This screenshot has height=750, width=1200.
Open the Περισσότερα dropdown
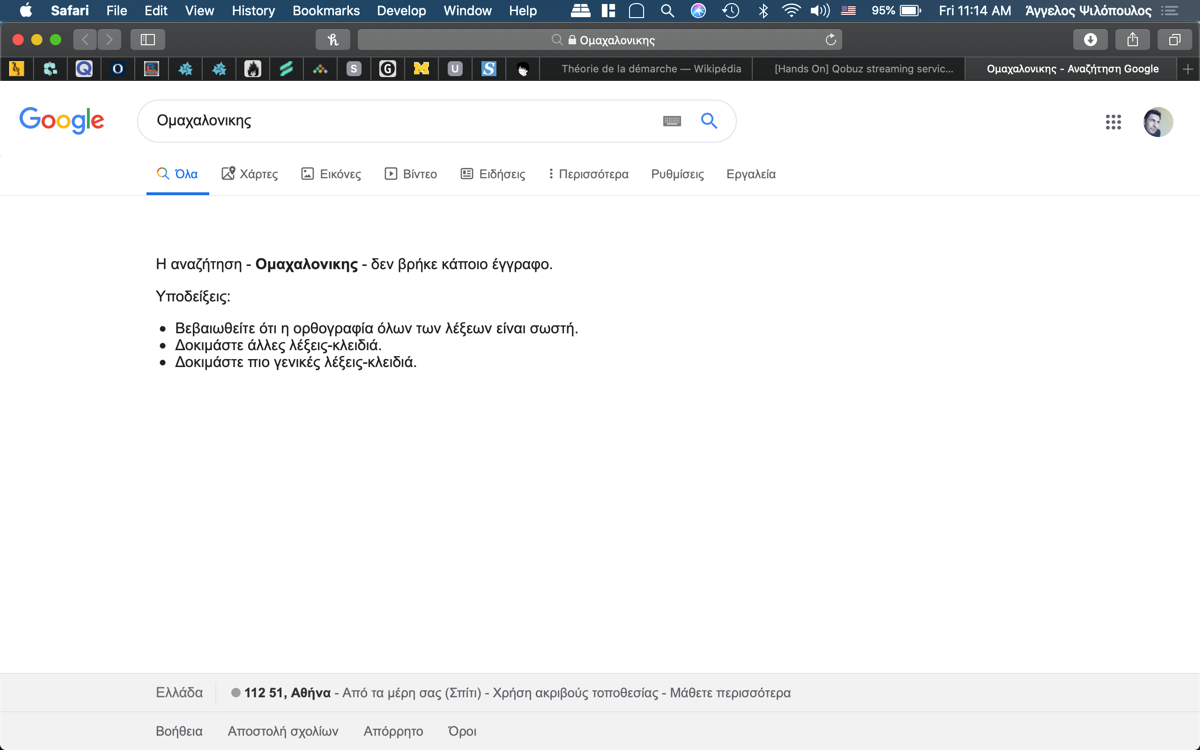point(589,173)
